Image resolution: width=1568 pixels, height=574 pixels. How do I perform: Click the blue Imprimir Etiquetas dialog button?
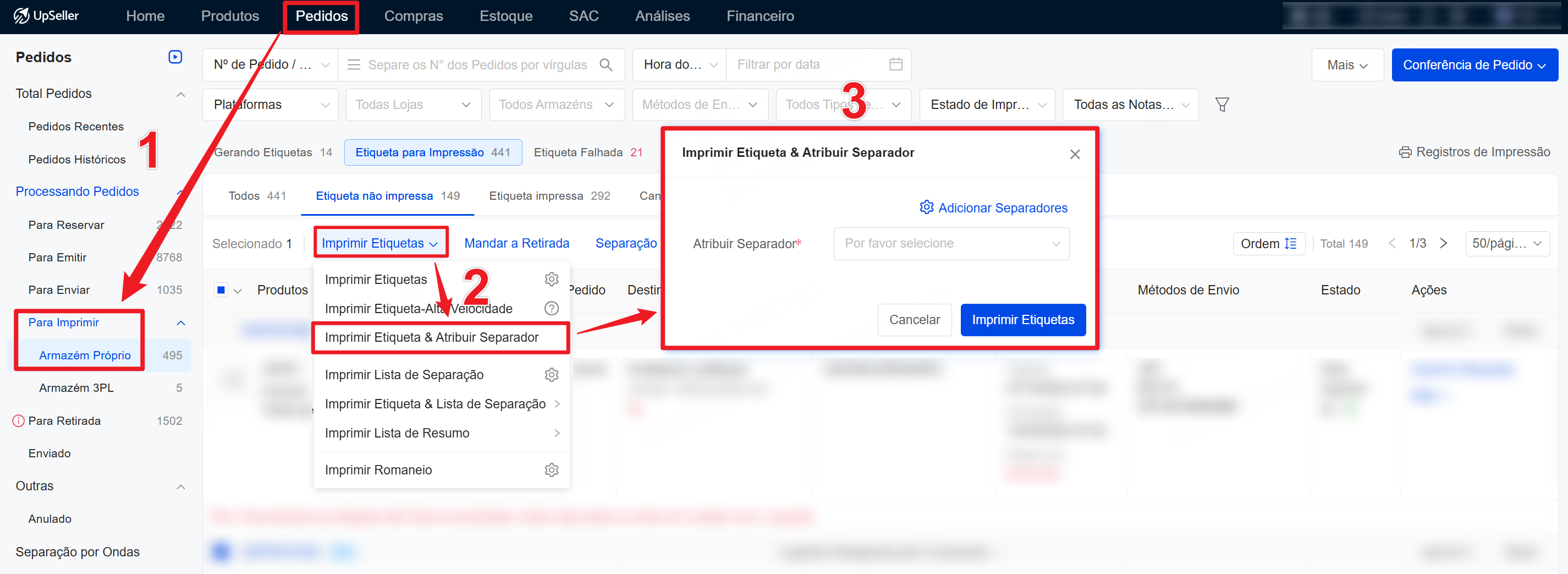pyautogui.click(x=1022, y=320)
